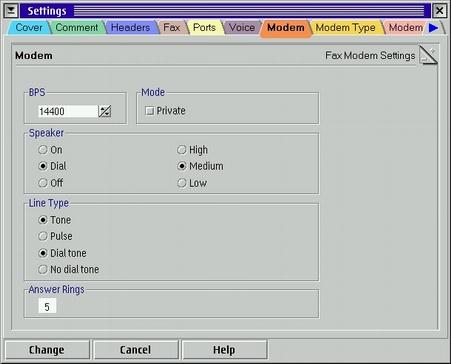Click the Answer Rings number field
This screenshot has height=364, width=451.
(47, 306)
